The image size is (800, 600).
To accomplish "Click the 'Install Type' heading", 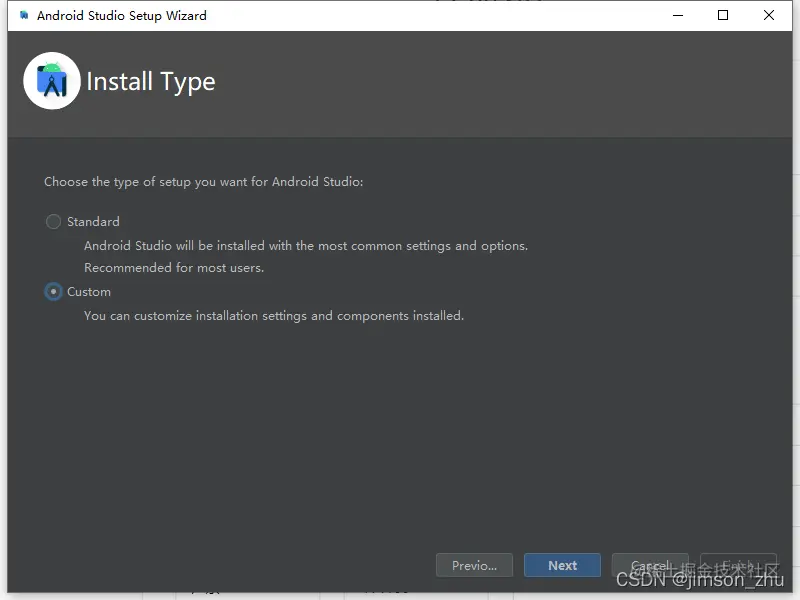I will tap(151, 82).
